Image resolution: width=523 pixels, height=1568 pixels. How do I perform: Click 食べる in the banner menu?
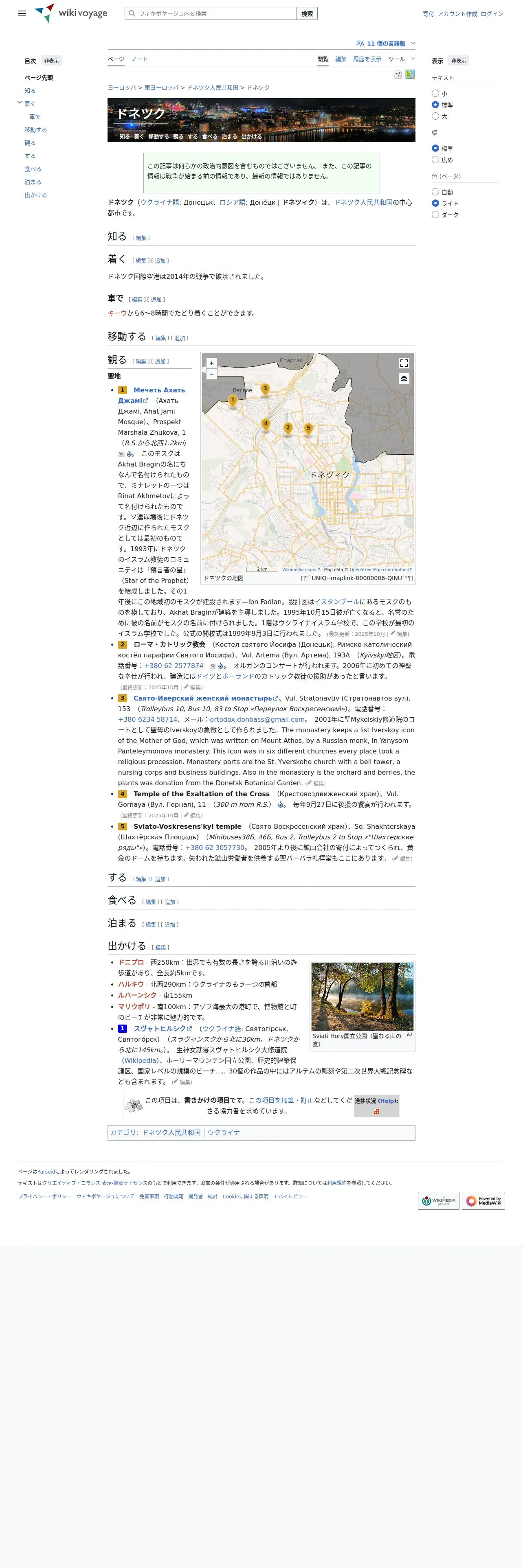click(209, 136)
